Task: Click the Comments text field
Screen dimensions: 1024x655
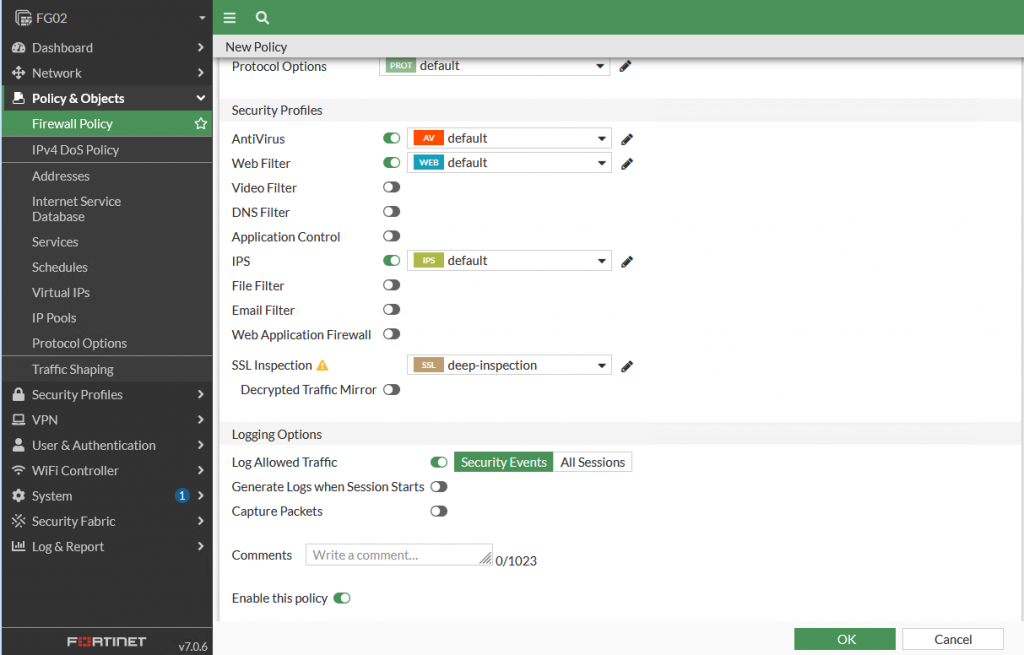Action: (399, 555)
